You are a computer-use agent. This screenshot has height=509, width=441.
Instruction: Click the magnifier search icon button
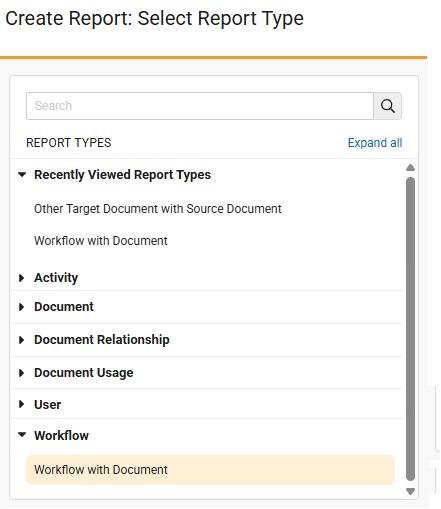[x=387, y=106]
